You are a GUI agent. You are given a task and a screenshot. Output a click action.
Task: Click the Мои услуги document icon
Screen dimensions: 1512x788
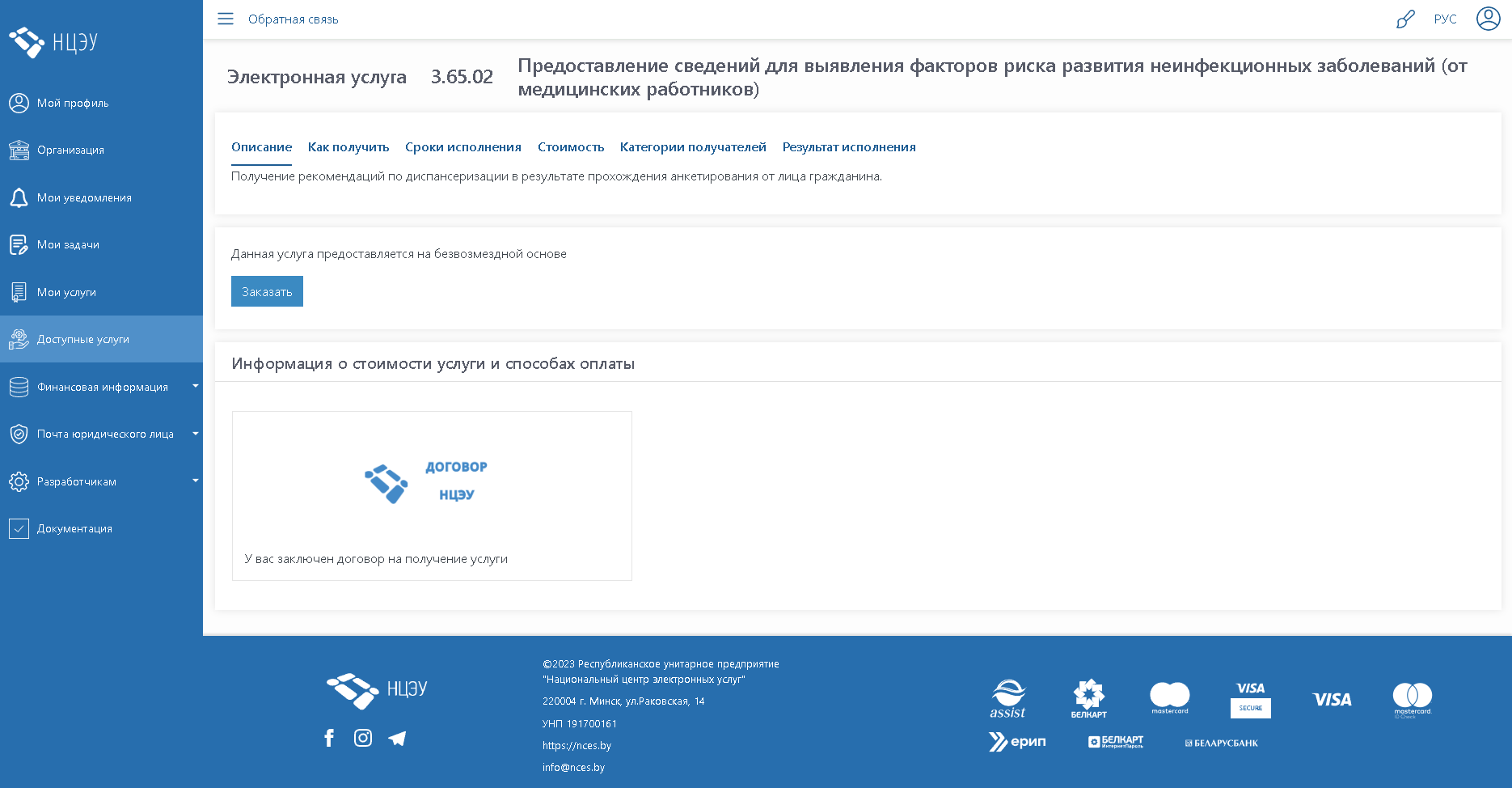pyautogui.click(x=19, y=292)
